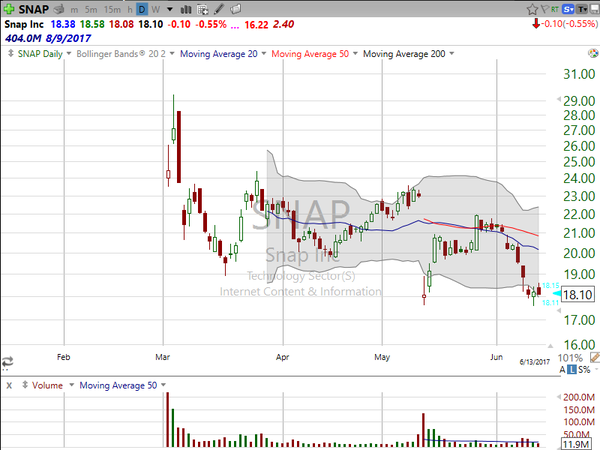Click the add indicator table-plus icon

coord(202,9)
